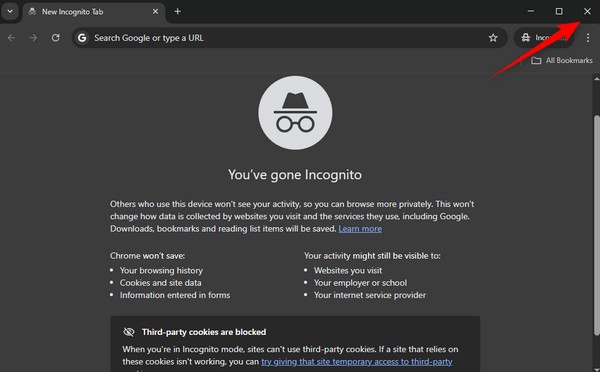
Task: Open the tab search dropdown arrow
Action: point(10,11)
